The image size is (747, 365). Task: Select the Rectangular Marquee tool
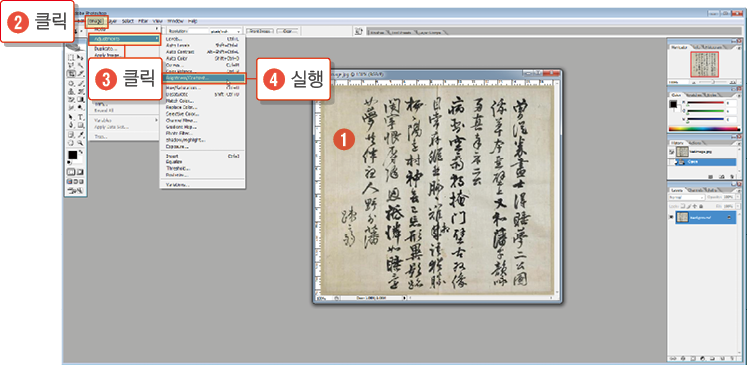coord(71,57)
